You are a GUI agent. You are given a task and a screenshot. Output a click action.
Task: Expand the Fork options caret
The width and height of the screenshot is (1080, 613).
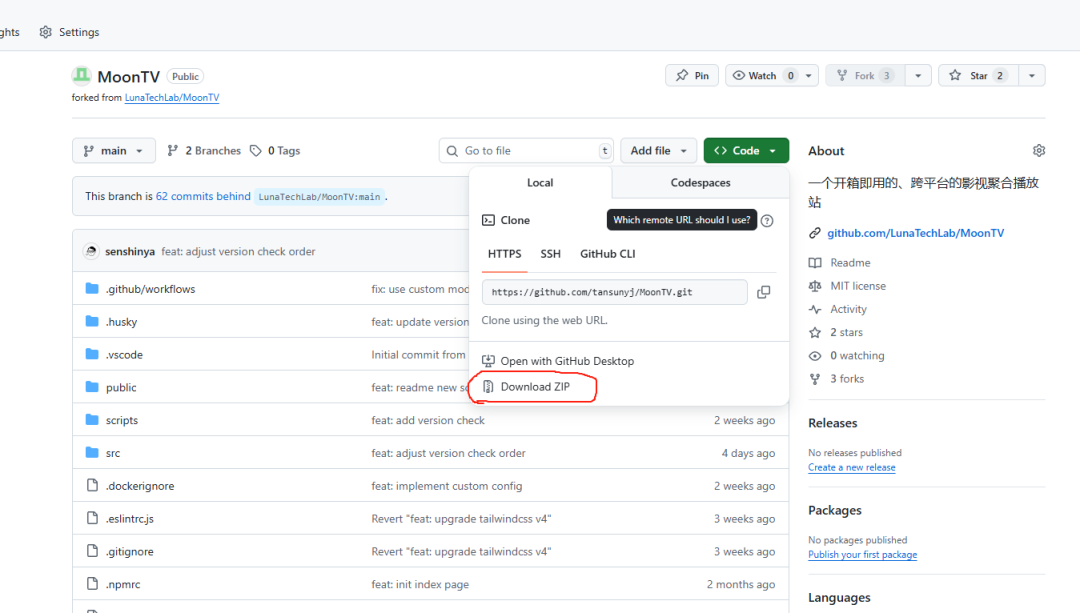pos(919,76)
